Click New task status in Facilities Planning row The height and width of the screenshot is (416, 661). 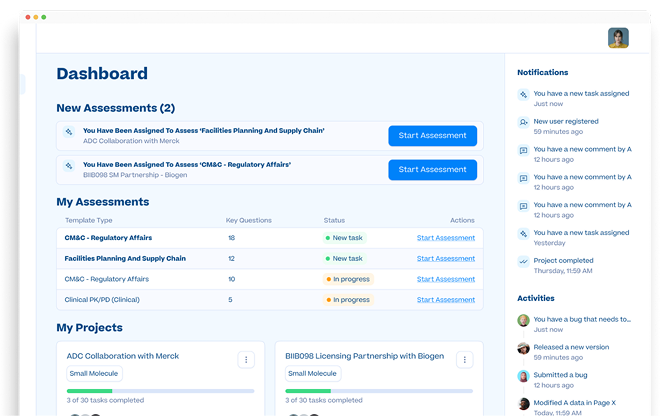pyautogui.click(x=344, y=258)
